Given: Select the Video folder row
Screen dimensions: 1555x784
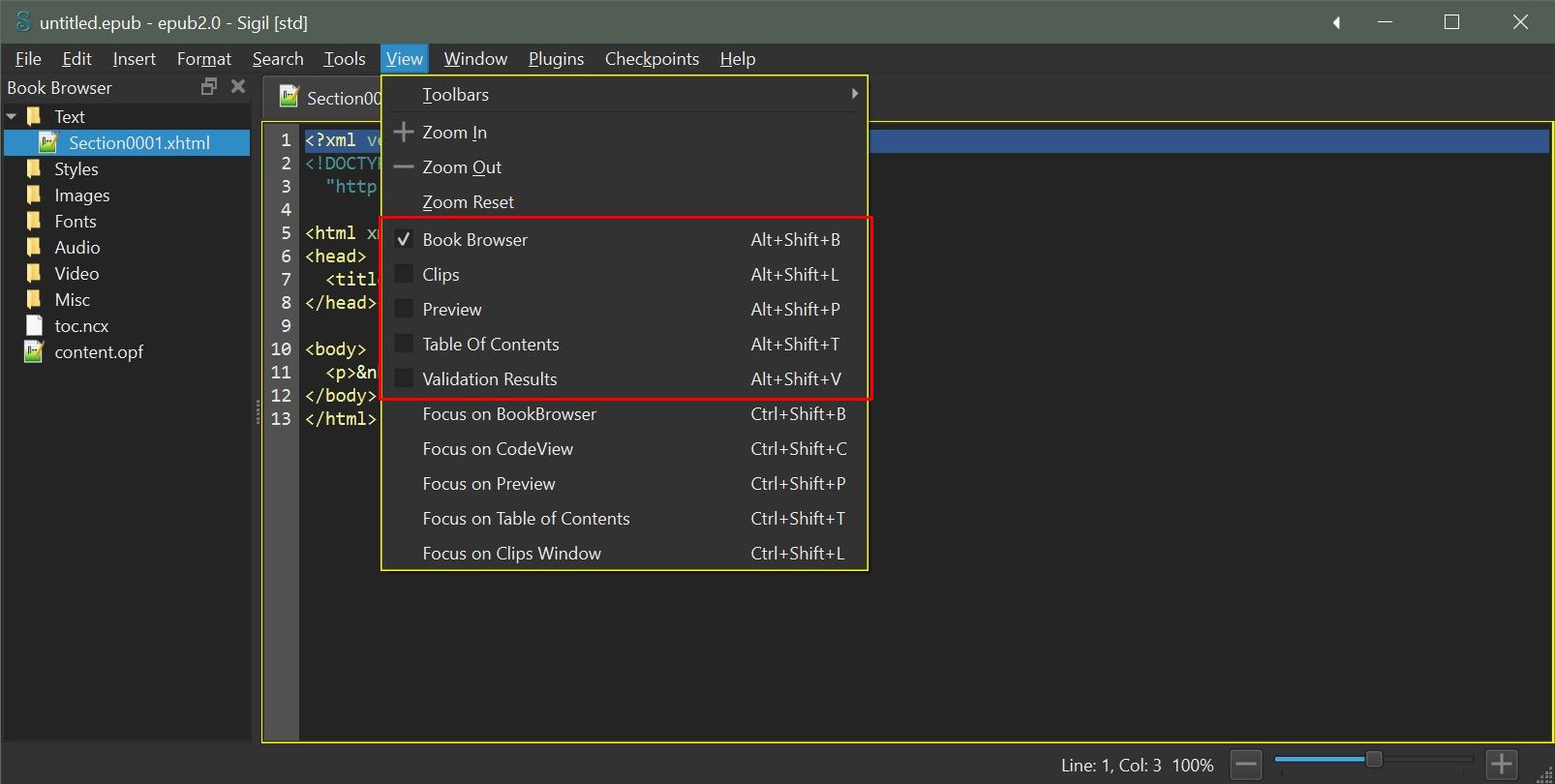Looking at the screenshot, I should tap(127, 273).
